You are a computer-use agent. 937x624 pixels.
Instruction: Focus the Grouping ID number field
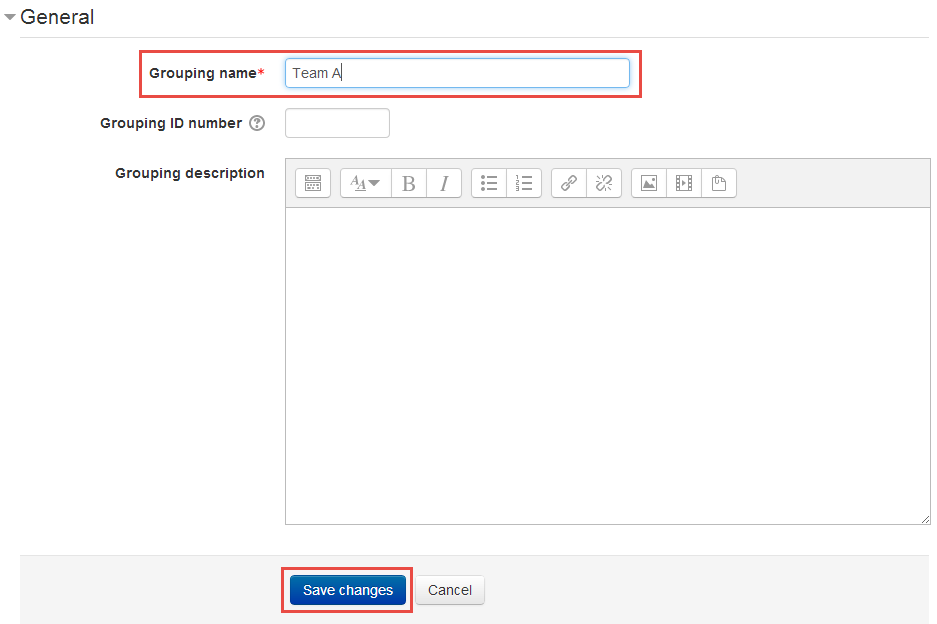pyautogui.click(x=337, y=124)
